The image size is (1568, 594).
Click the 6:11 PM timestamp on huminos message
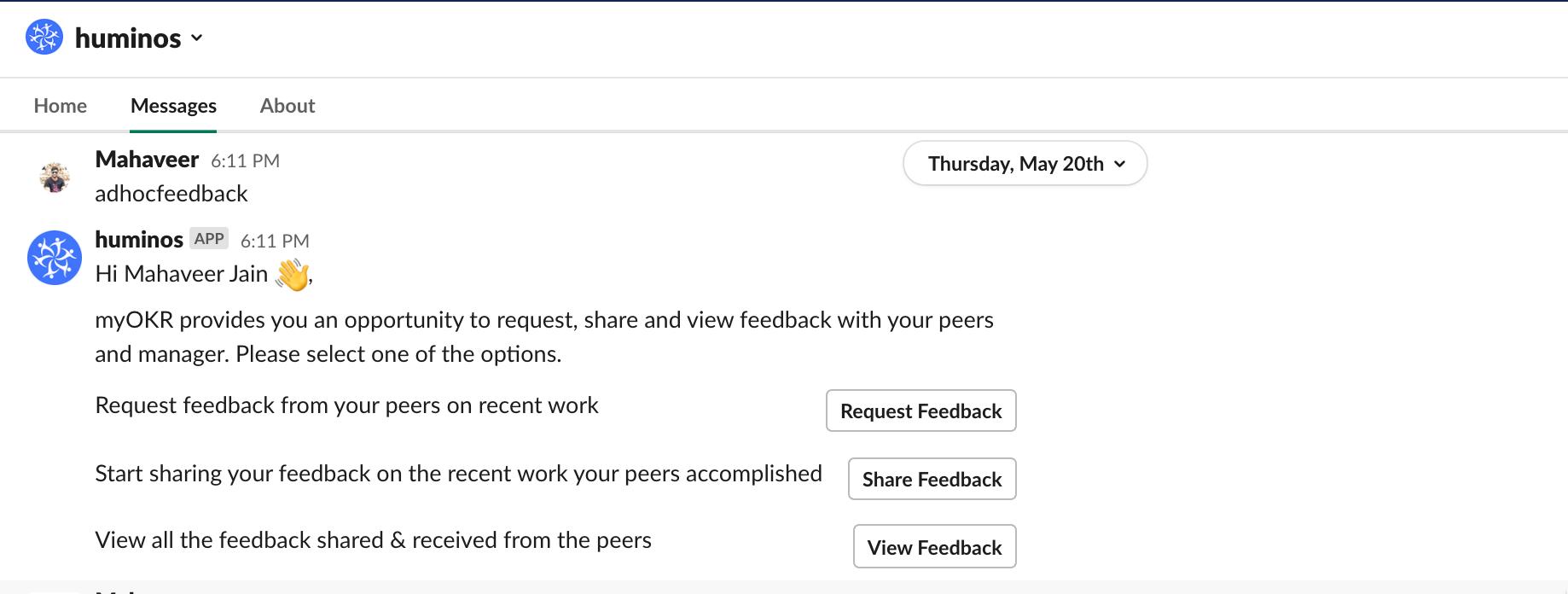tap(275, 242)
